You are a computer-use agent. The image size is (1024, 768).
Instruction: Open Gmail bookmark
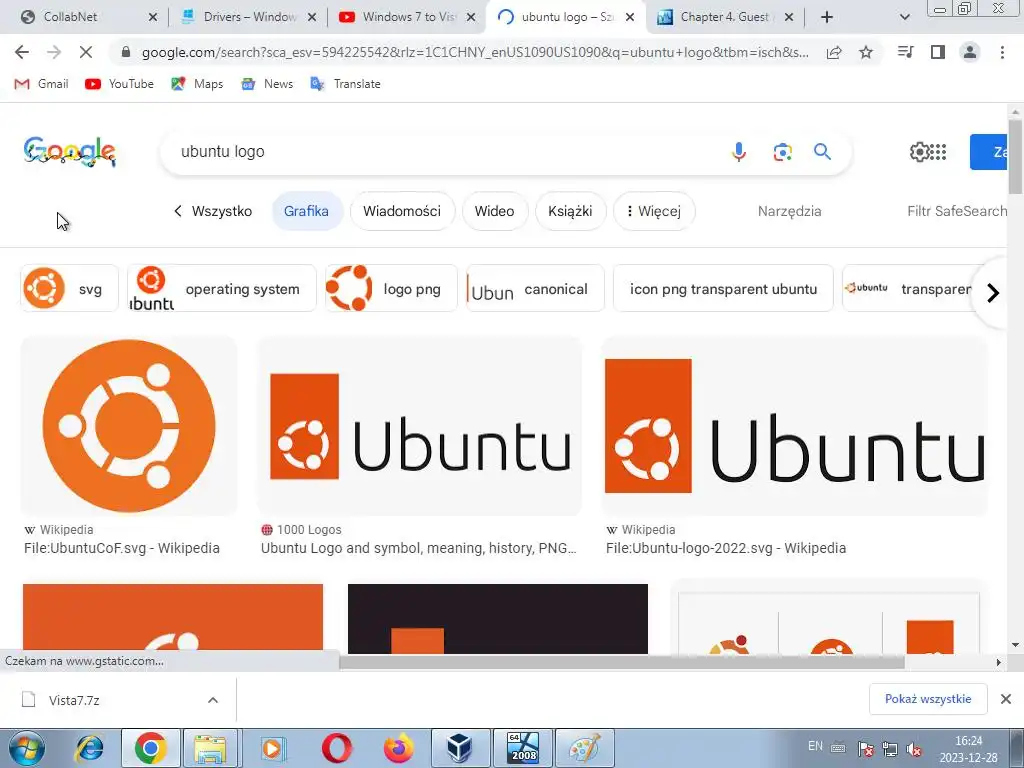41,84
